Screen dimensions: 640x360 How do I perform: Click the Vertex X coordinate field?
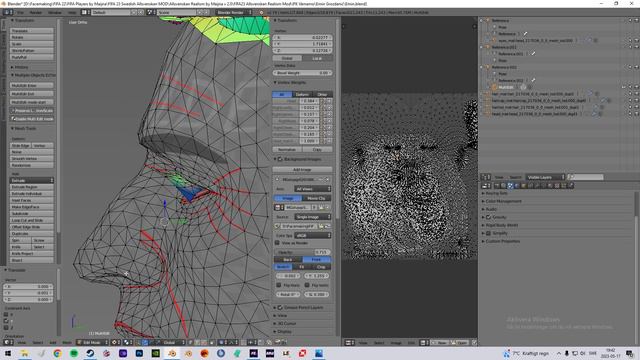[302, 38]
